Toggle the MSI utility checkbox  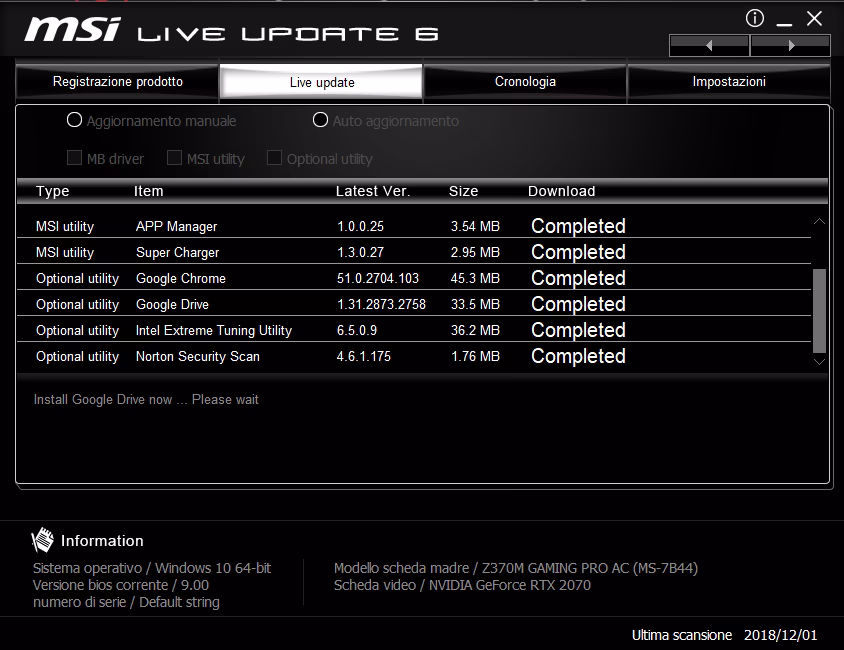point(174,158)
